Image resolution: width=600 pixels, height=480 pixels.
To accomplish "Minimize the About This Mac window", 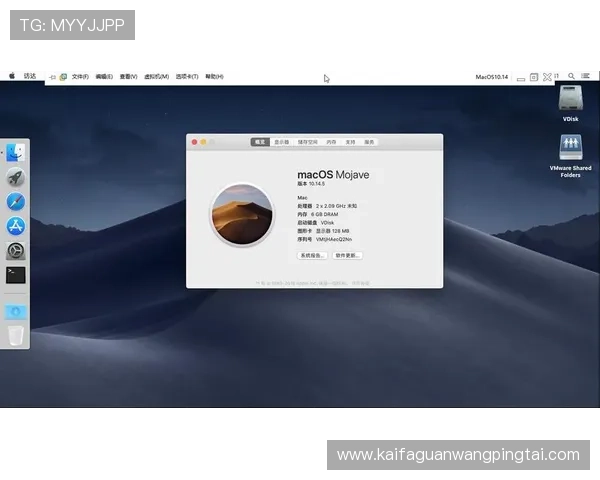I will pyautogui.click(x=203, y=142).
